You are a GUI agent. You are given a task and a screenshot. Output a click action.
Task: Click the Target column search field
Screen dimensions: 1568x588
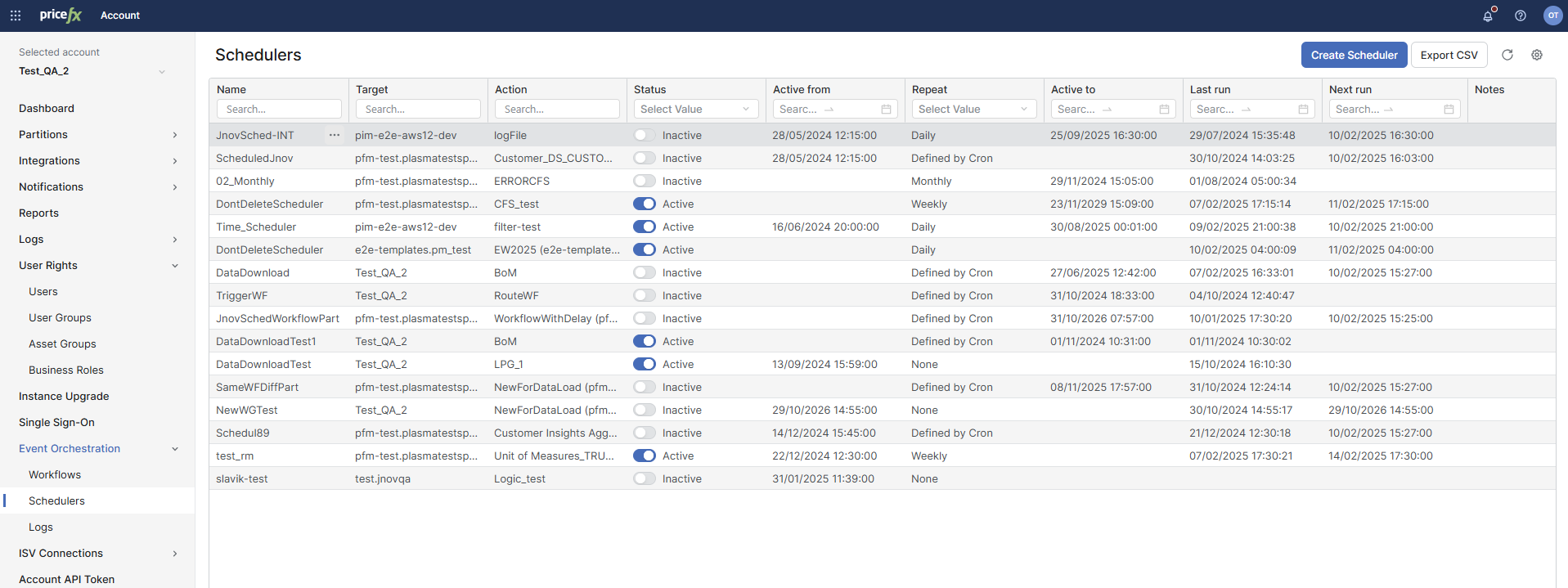[418, 109]
